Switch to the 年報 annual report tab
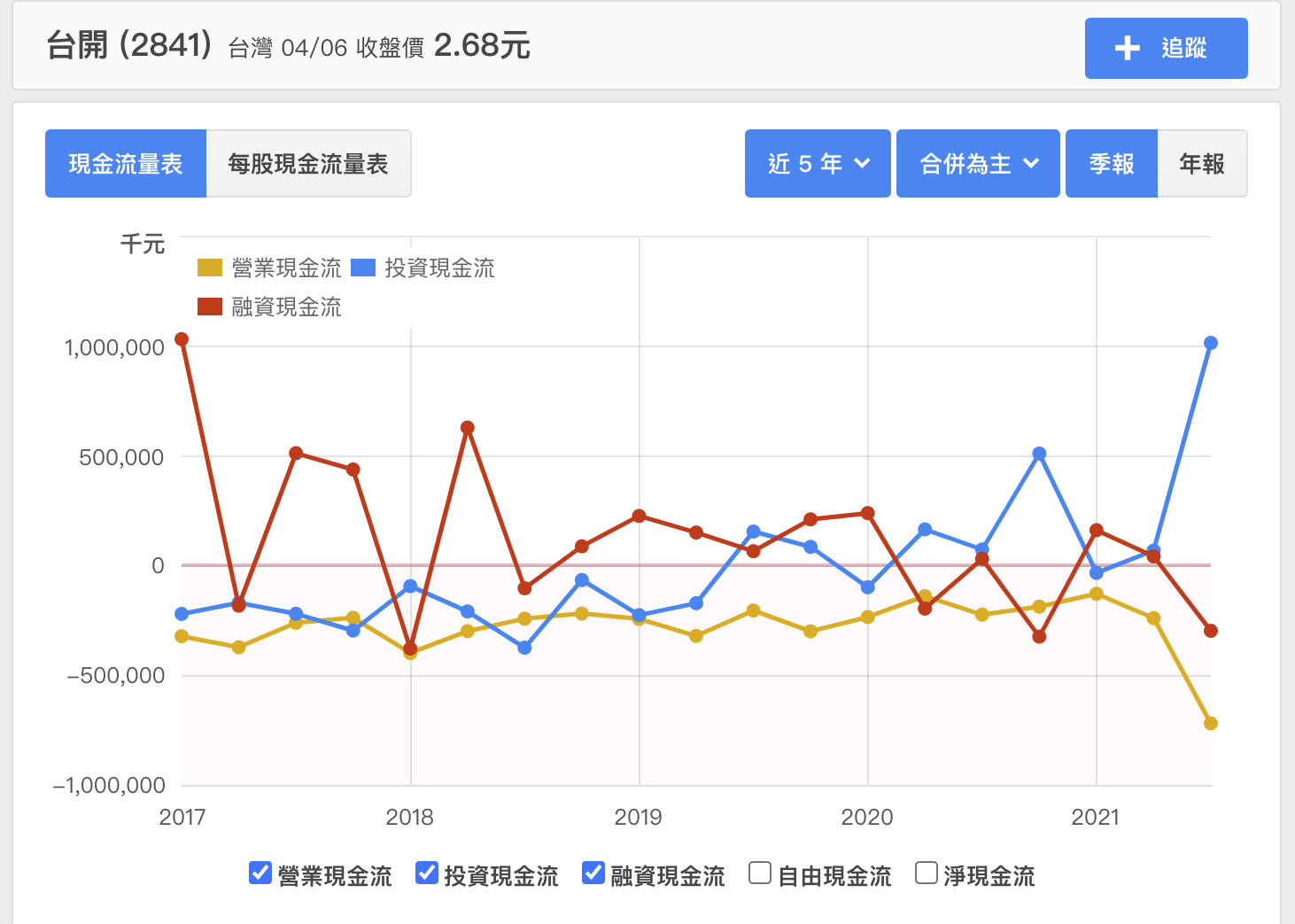This screenshot has height=924, width=1295. [x=1201, y=163]
